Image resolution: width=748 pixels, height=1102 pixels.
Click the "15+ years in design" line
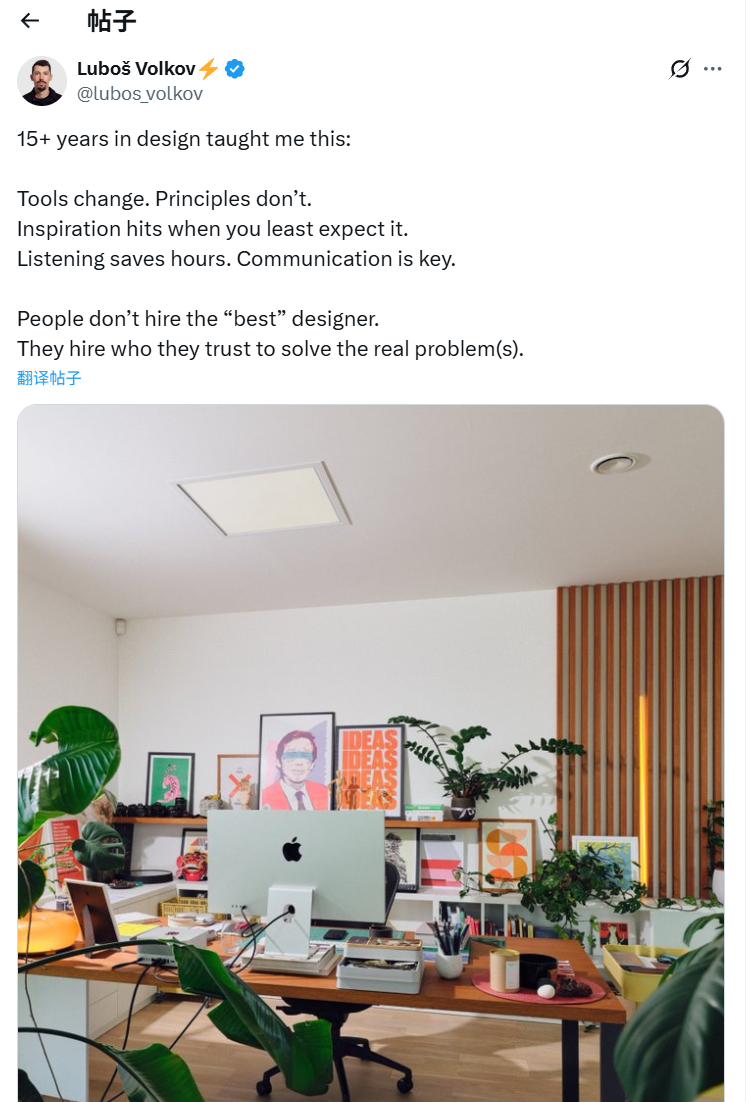(184, 139)
